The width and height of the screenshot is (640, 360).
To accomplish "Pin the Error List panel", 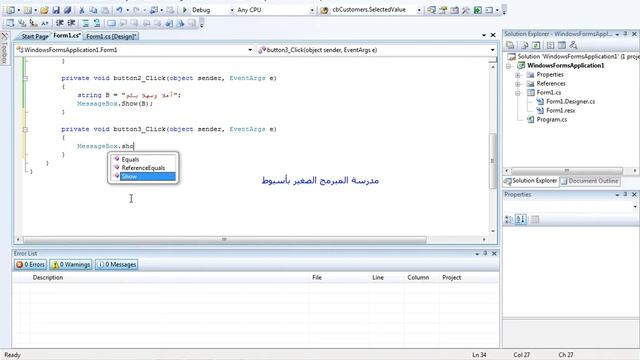I will (485, 253).
